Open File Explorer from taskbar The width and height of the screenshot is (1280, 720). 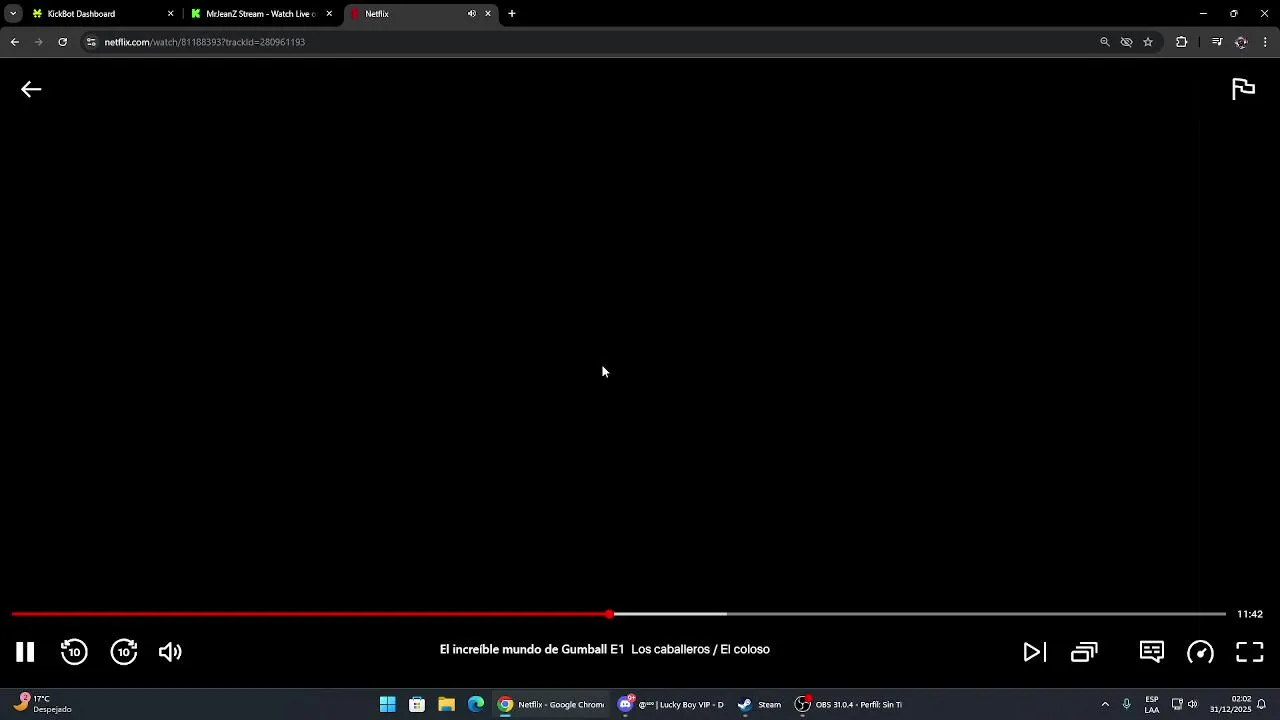pos(446,704)
